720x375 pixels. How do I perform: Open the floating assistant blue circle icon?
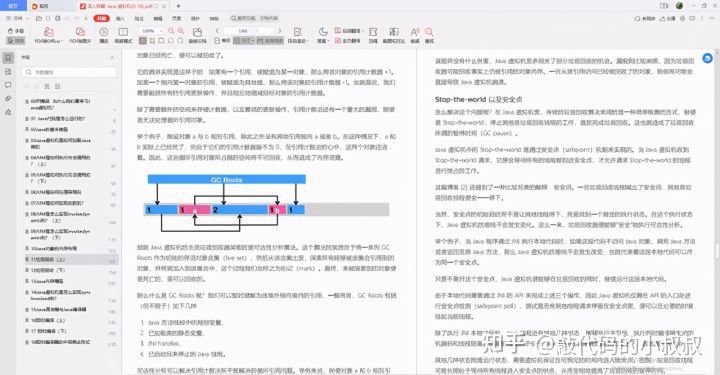[x=707, y=58]
